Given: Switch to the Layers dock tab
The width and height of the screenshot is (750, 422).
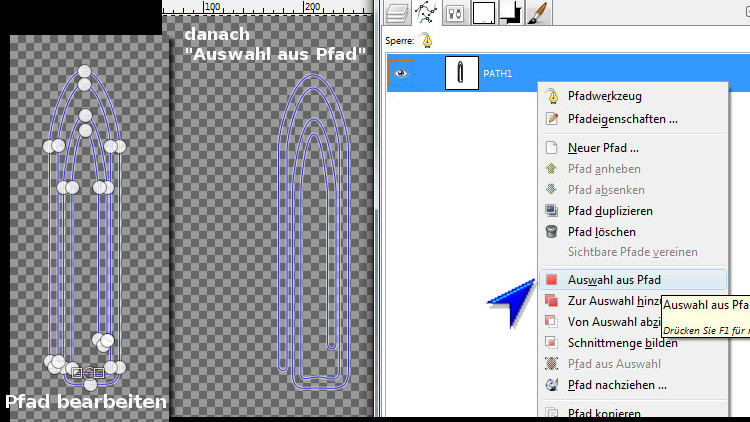Looking at the screenshot, I should pos(398,12).
